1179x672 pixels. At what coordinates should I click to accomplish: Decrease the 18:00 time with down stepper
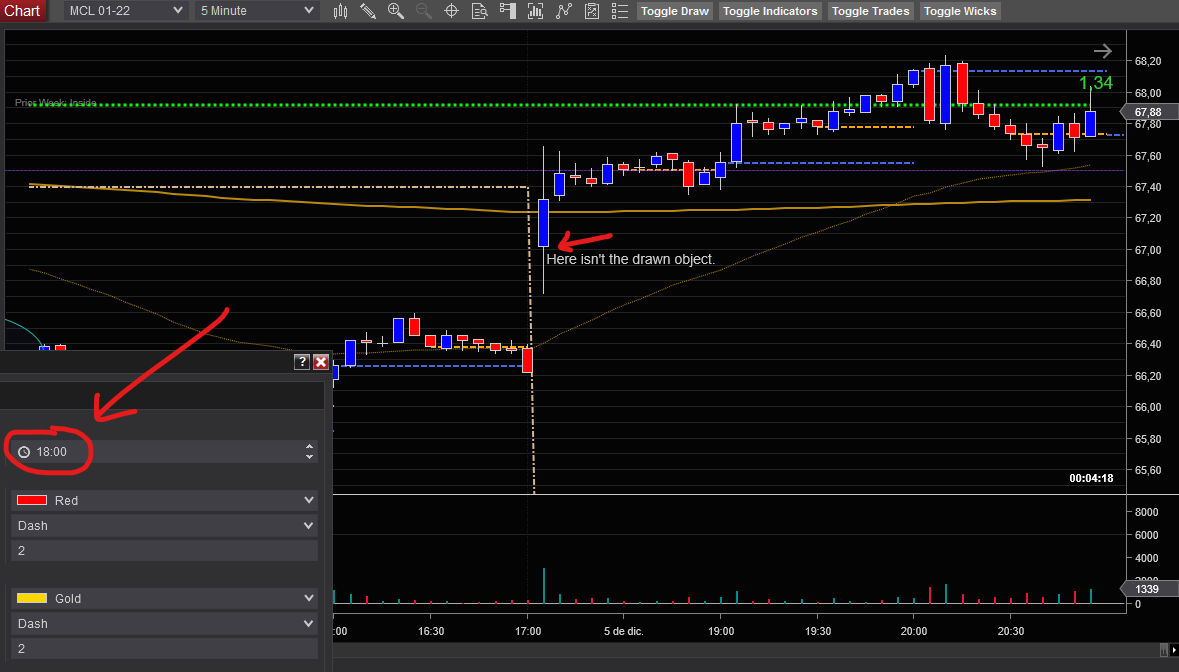tap(309, 456)
